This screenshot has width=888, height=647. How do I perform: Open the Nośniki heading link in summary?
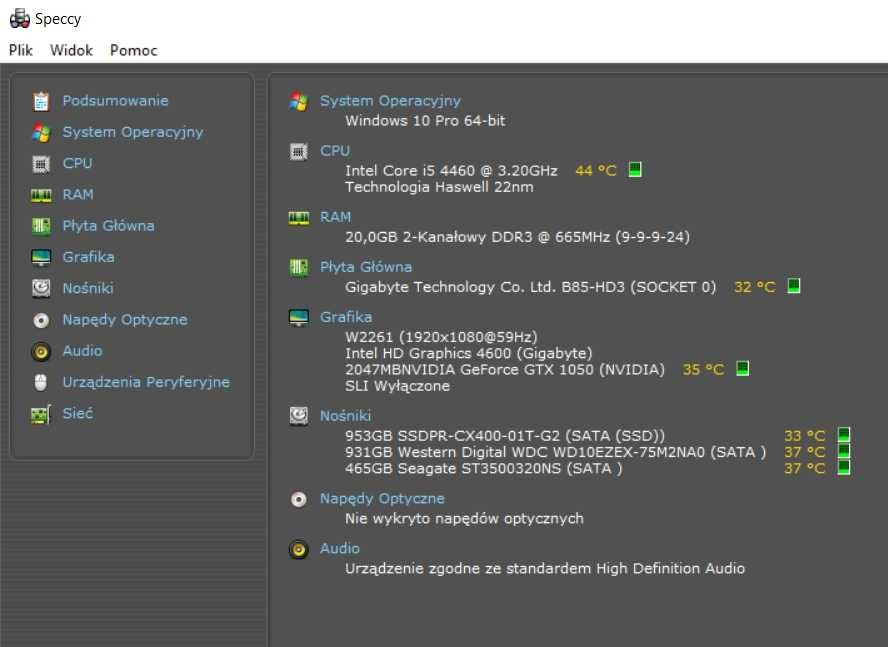[x=345, y=416]
